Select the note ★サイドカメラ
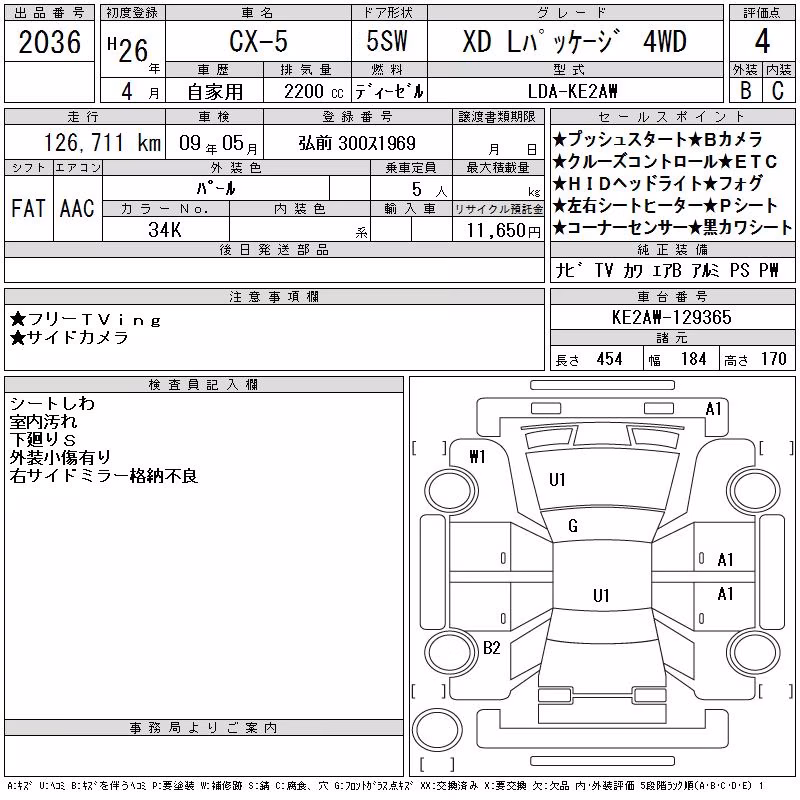Screen dimensions: 800x800 click(69, 337)
